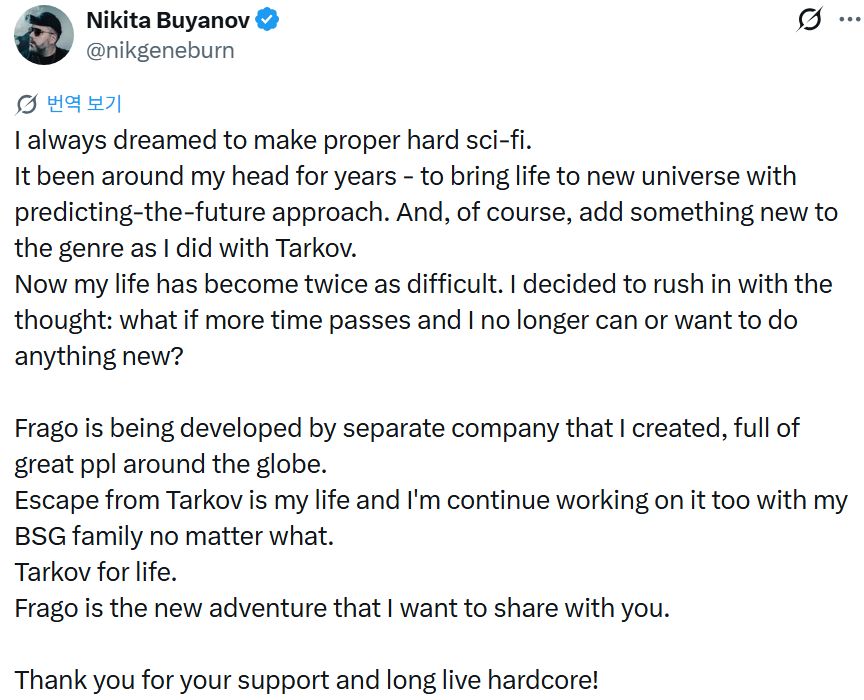Image resolution: width=864 pixels, height=700 pixels.
Task: Click the line starting "Escape from Tarkov is my life"
Action: point(430,500)
